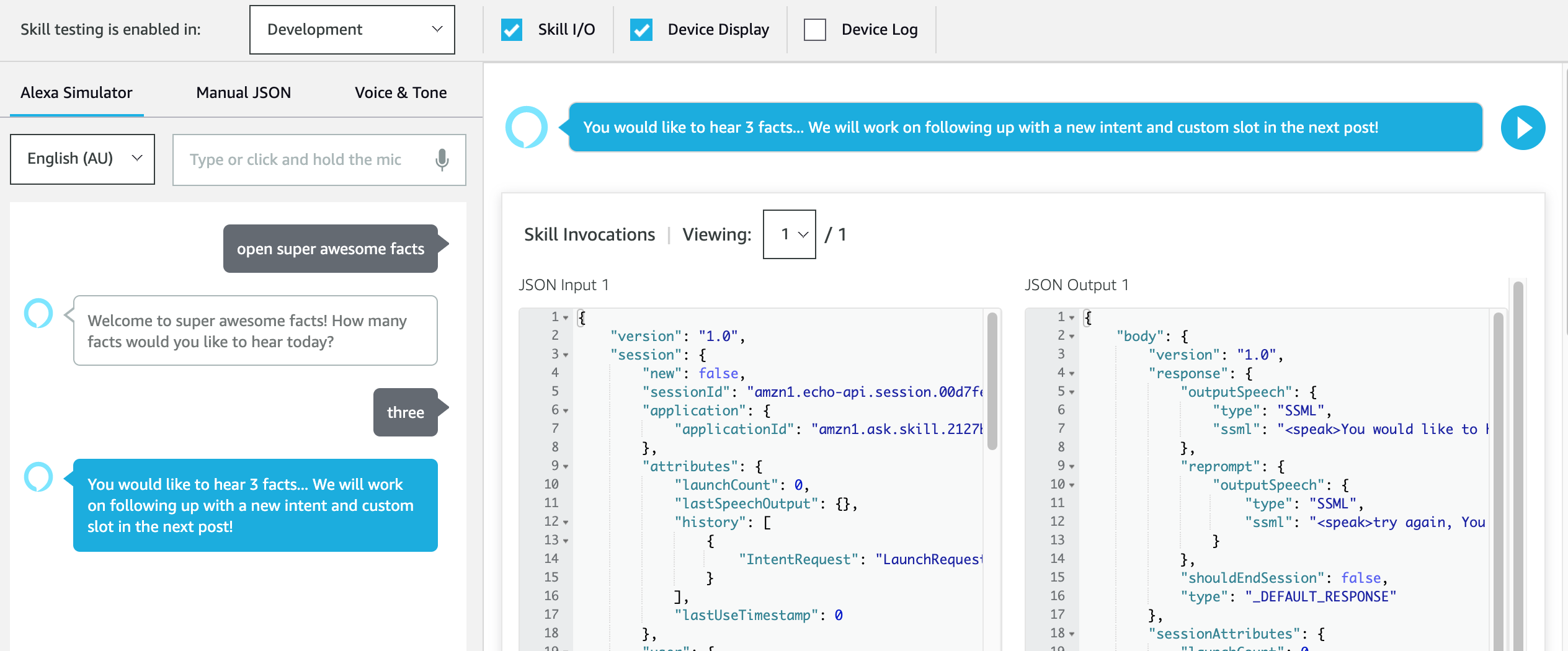Play the Alexa response audio

1523,128
